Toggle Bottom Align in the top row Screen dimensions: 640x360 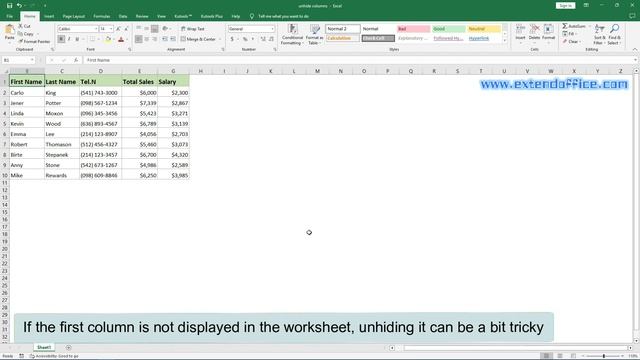click(154, 29)
